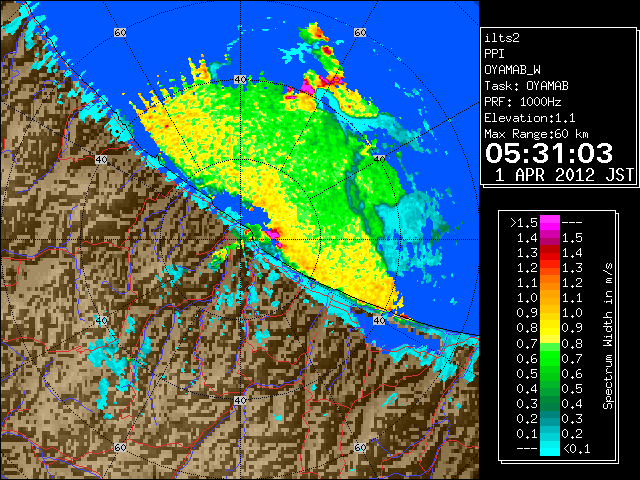Select the "Task: OYAMAB" line
Viewport: 640px width, 480px height.
pos(526,86)
